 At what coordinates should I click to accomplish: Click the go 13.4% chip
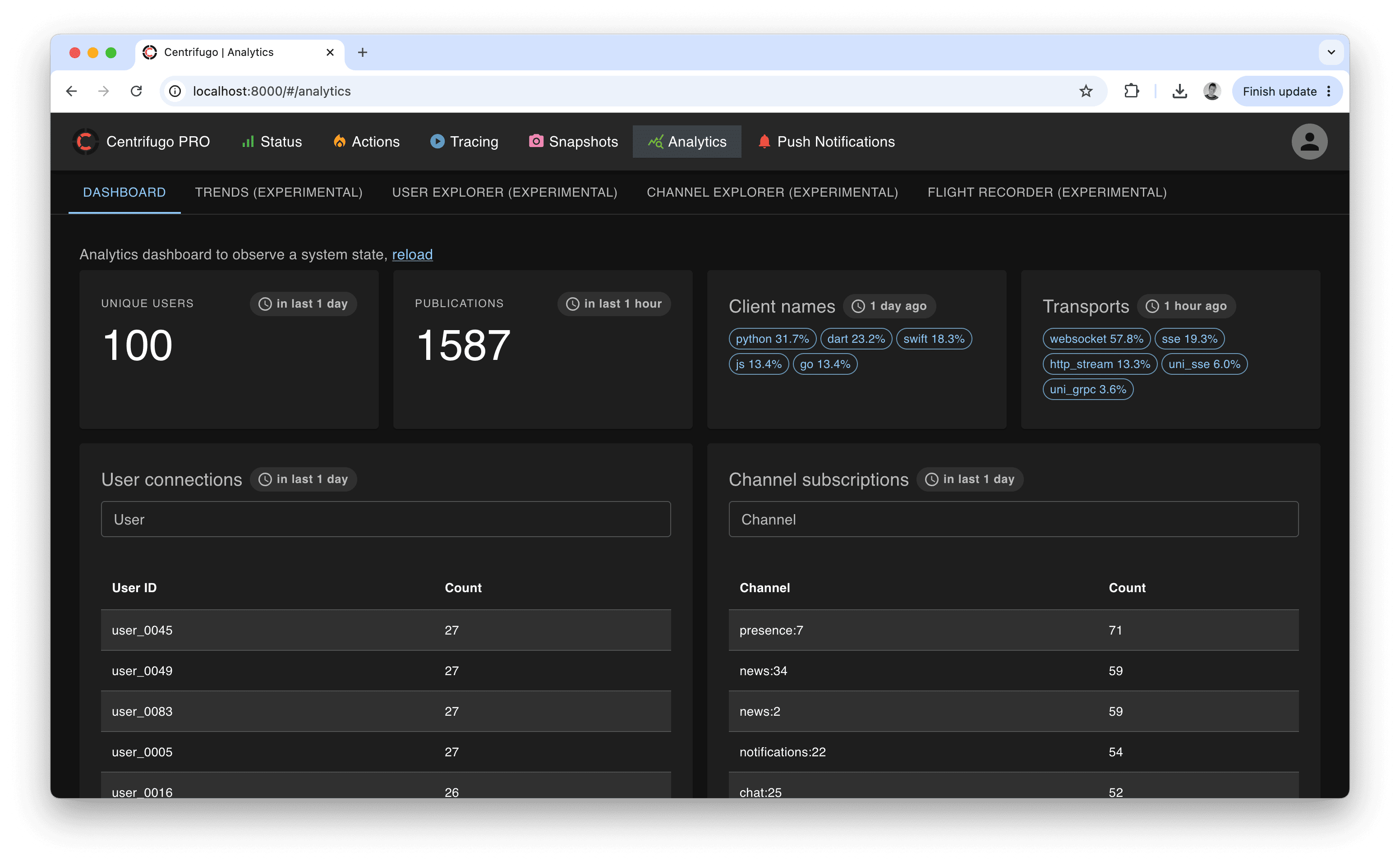825,364
